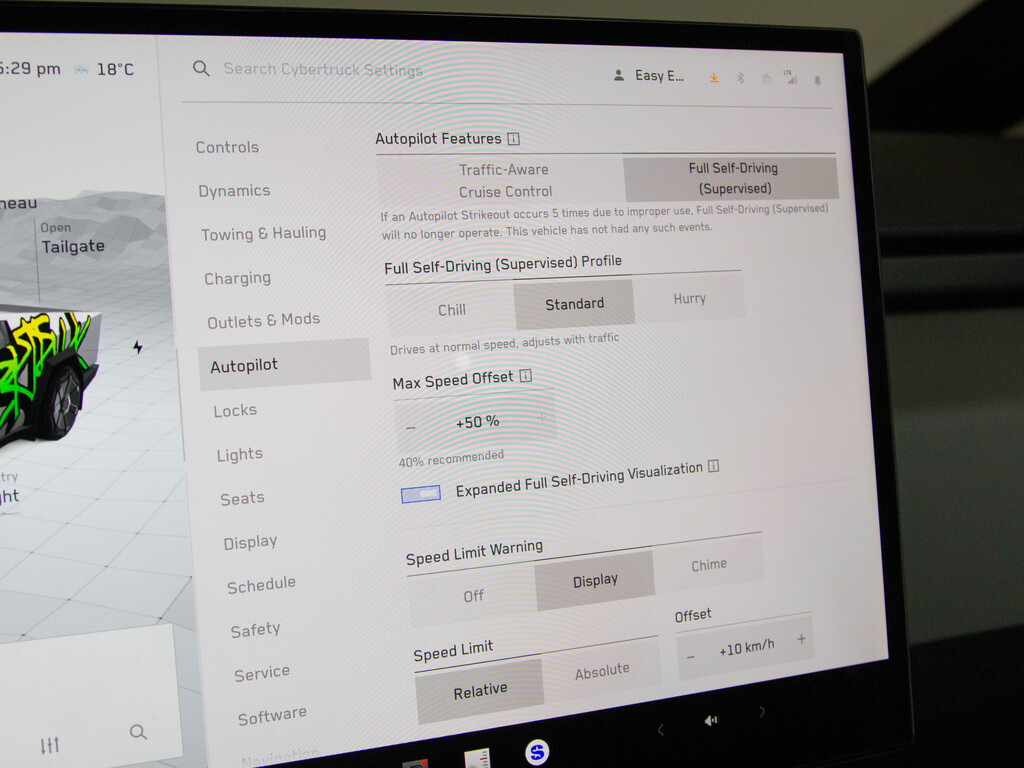Decrease speed limit Offset with minus
Image resolution: width=1024 pixels, height=768 pixels.
(690, 657)
